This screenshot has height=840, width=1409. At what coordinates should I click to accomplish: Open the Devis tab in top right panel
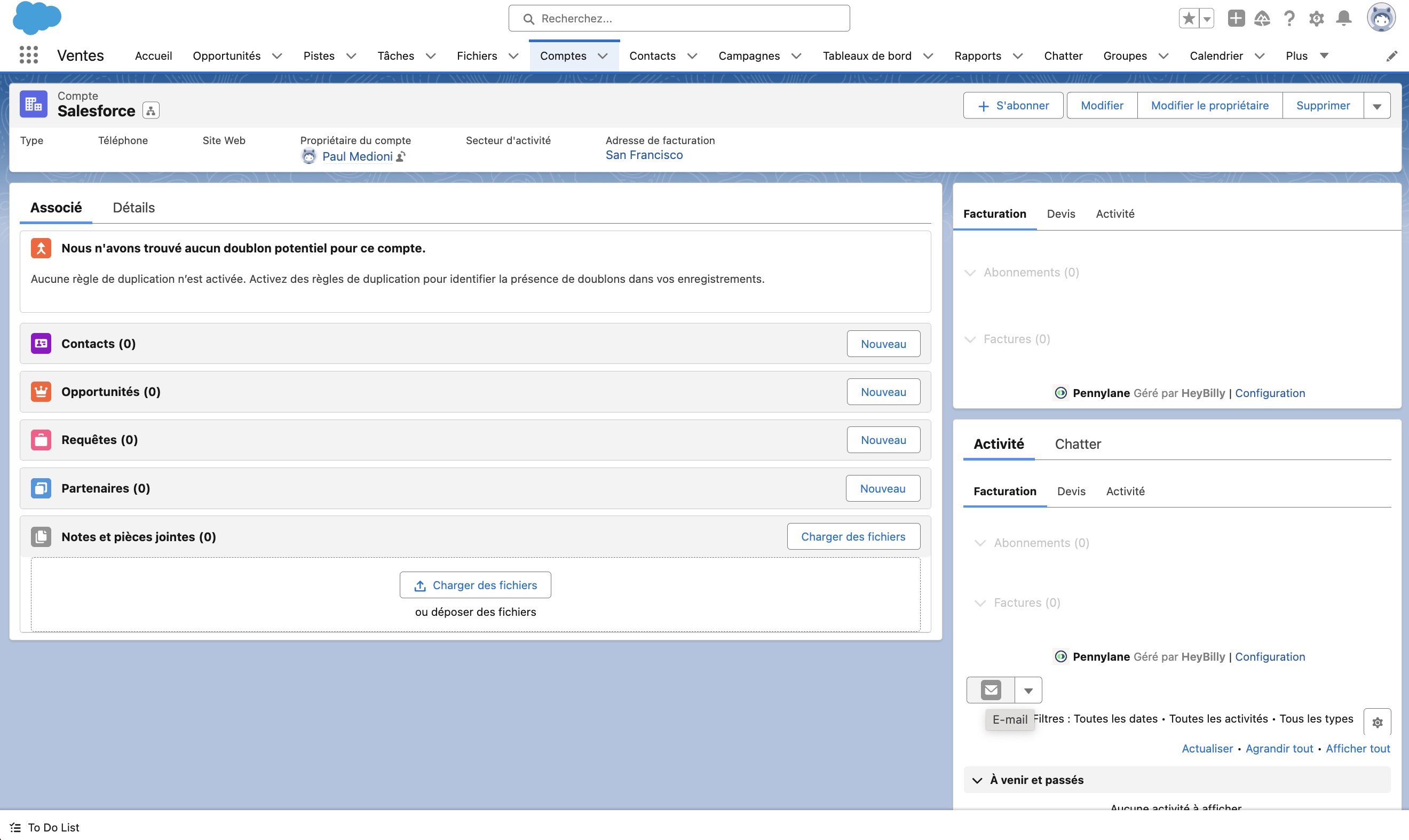coord(1061,214)
